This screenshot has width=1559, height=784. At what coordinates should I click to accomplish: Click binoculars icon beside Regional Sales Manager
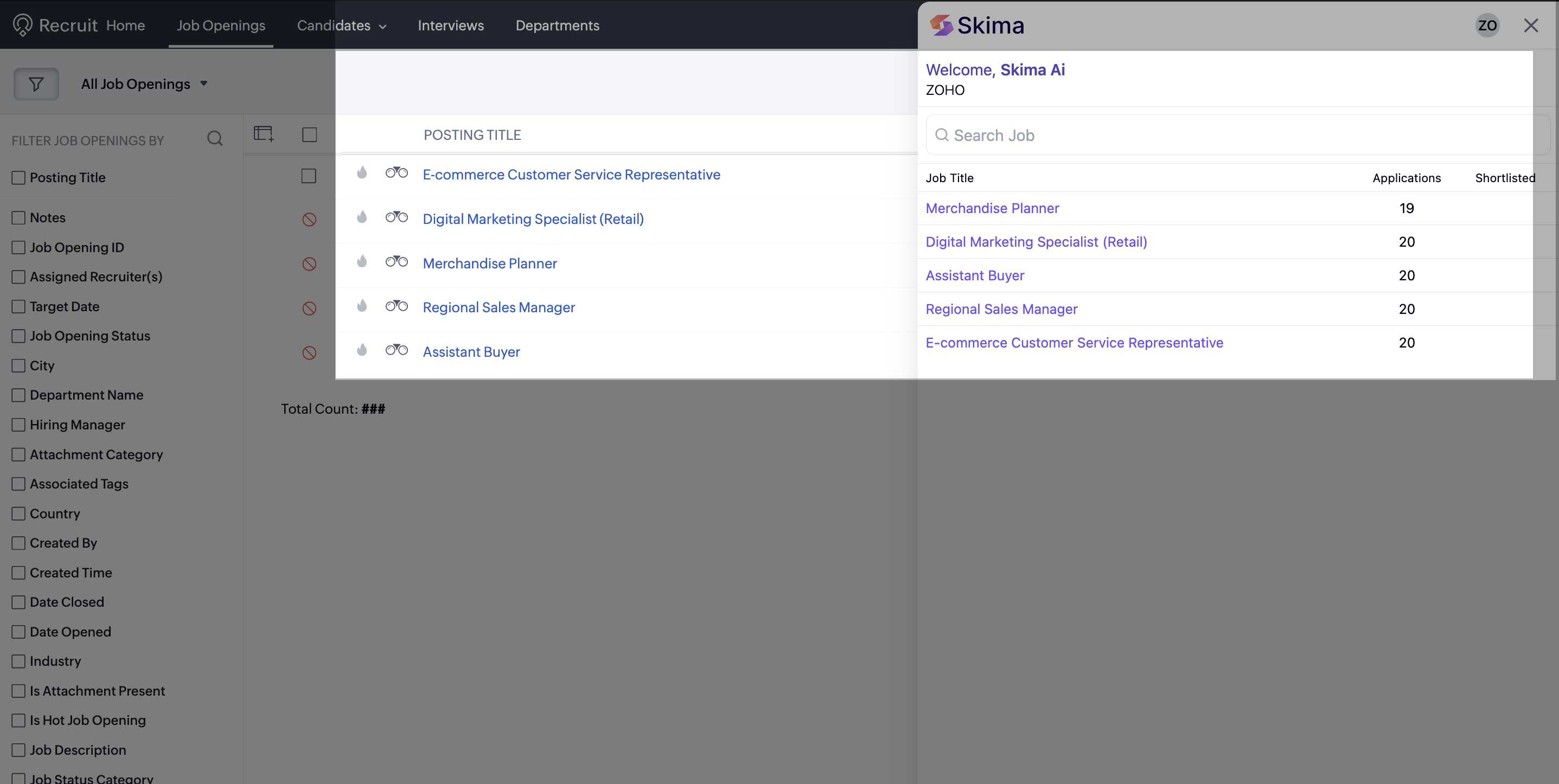[x=397, y=306]
